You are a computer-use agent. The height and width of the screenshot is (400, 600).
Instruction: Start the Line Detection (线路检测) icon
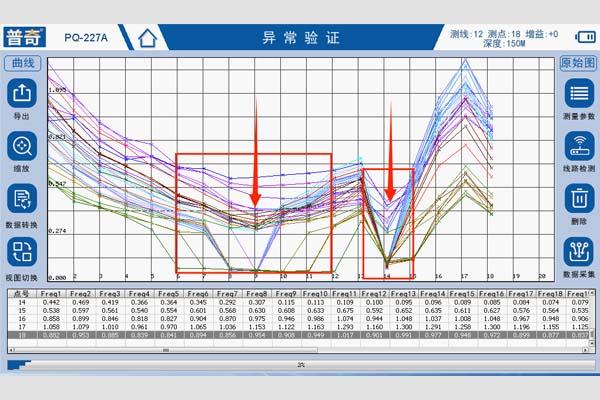tap(579, 146)
